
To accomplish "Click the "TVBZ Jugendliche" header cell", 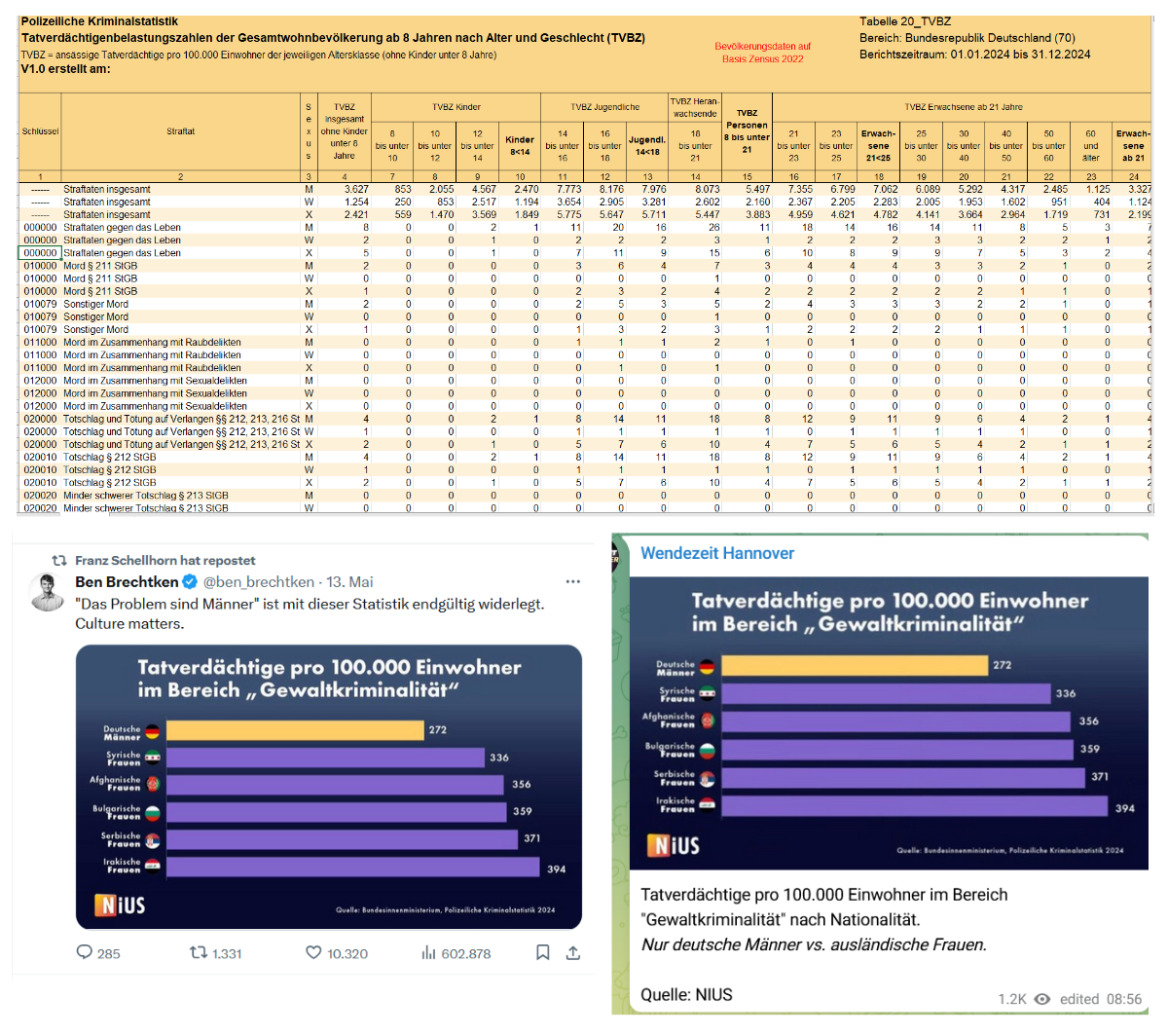I will click(604, 107).
